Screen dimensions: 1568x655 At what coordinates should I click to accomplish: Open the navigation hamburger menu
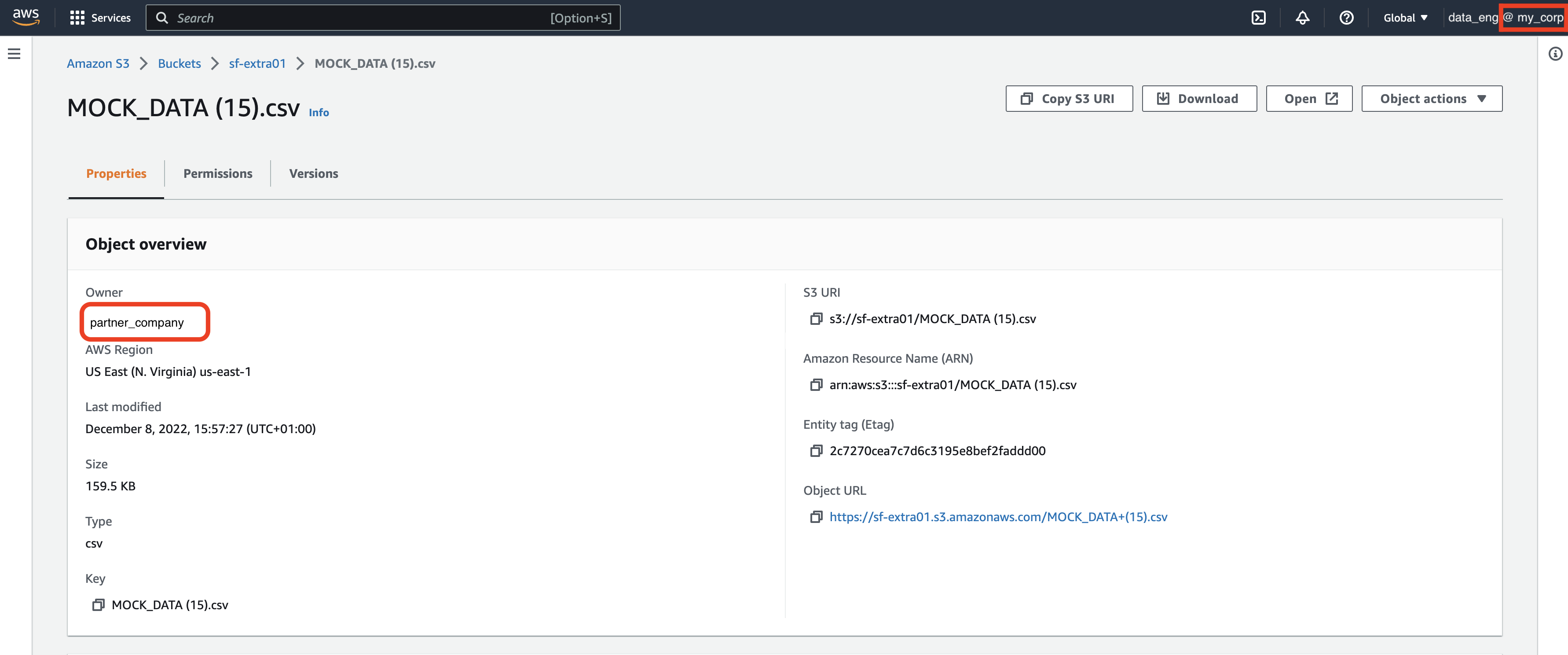click(14, 54)
